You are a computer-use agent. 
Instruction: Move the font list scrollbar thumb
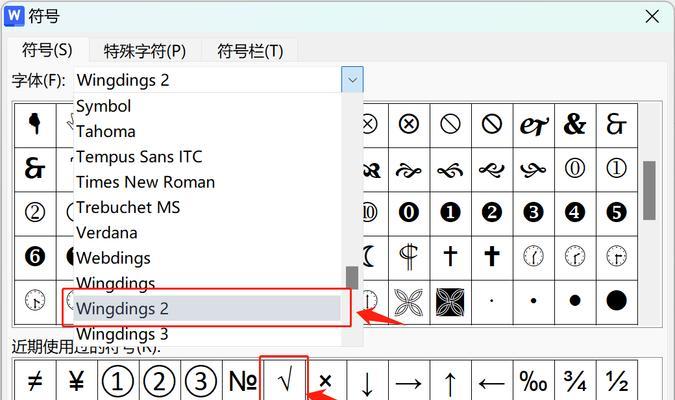click(x=352, y=278)
